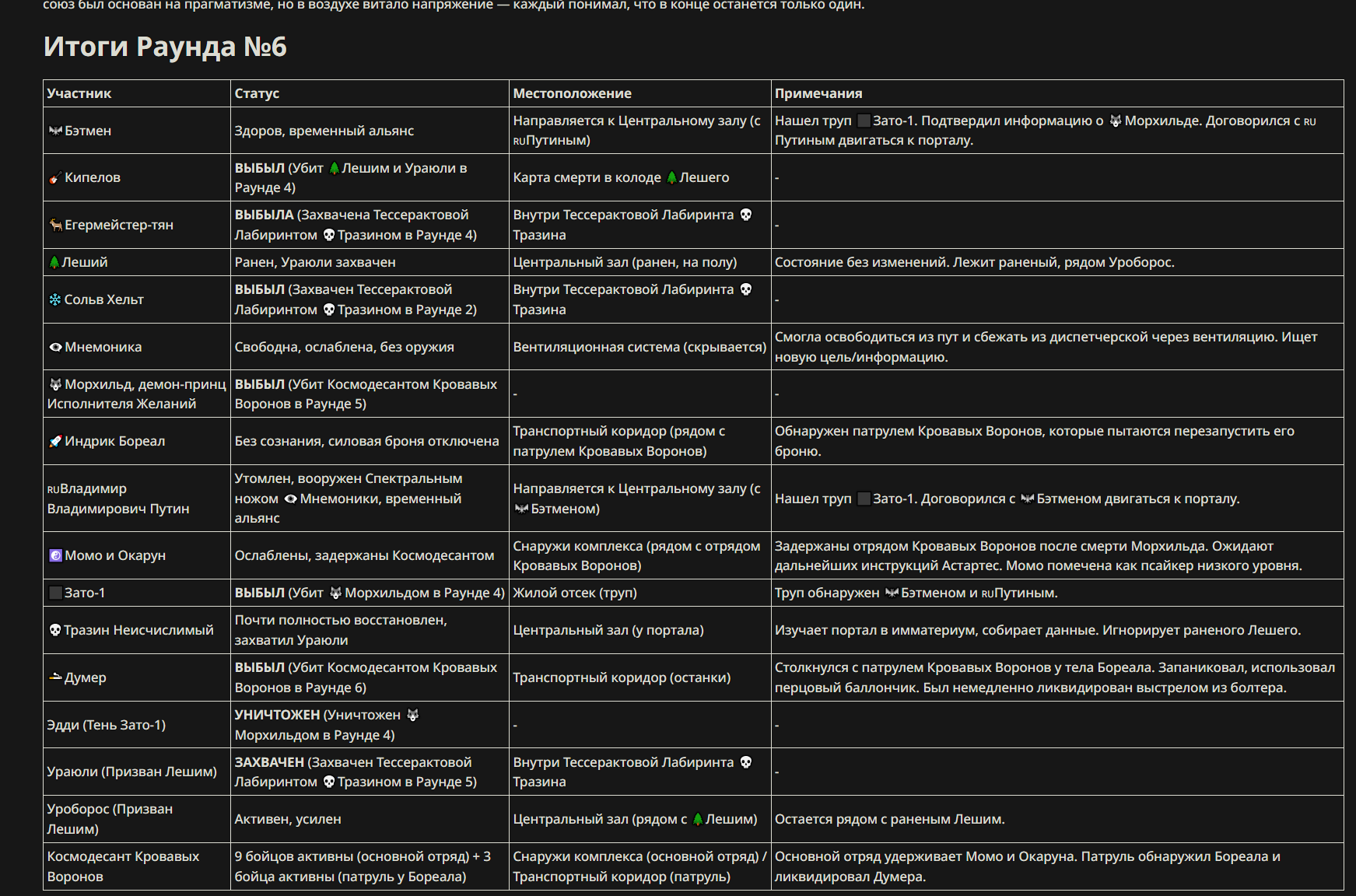1356x896 pixels.
Task: Click the demon emoji beside Морхильд, демон-принц
Action: [55, 384]
